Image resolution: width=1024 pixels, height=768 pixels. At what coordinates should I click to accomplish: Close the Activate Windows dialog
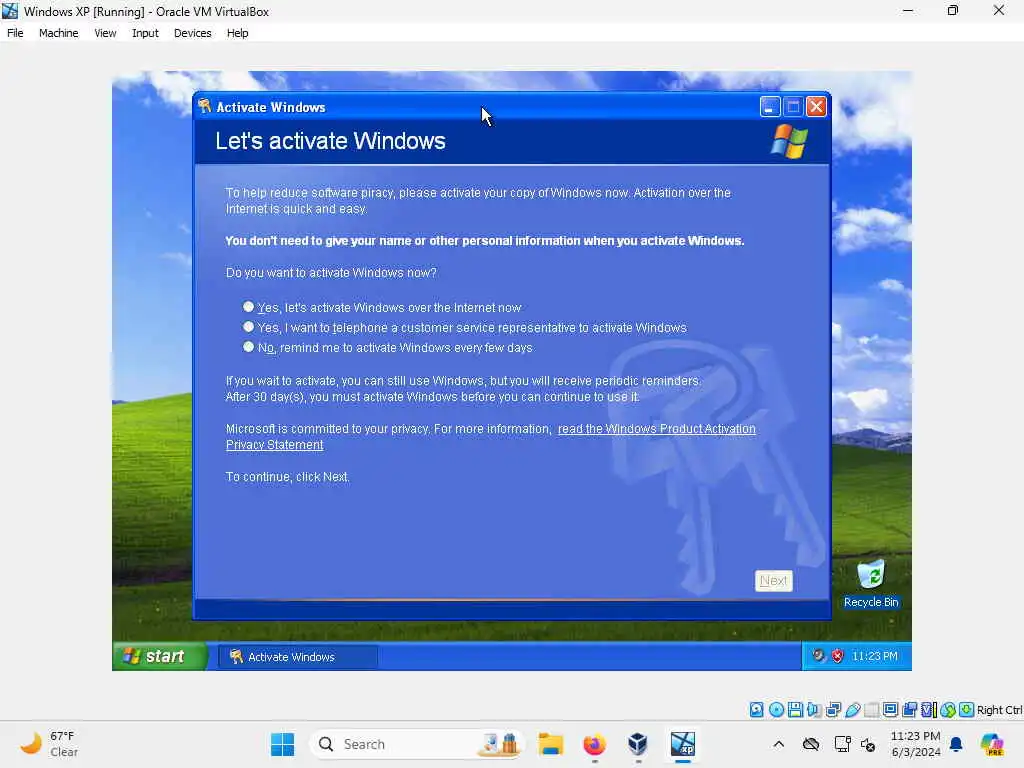pyautogui.click(x=816, y=106)
